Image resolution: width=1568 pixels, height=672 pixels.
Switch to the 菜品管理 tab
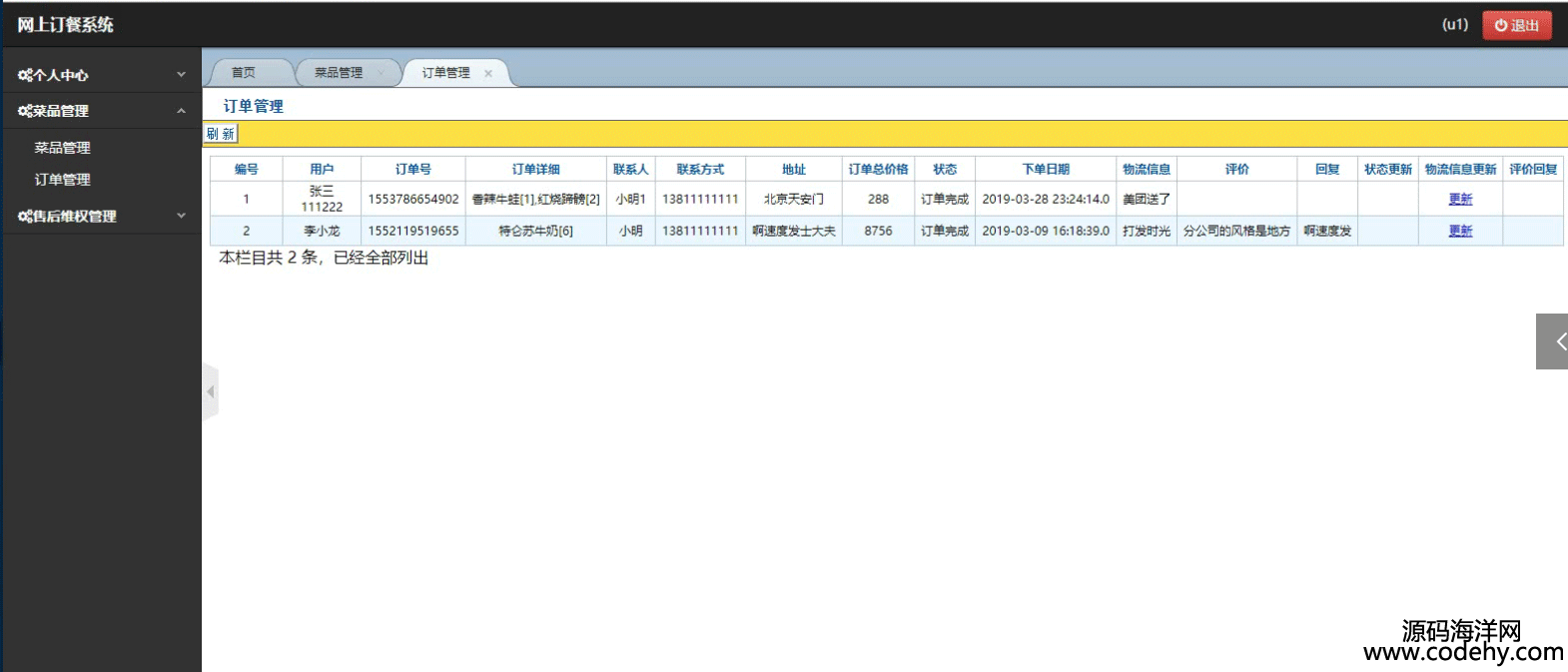339,73
